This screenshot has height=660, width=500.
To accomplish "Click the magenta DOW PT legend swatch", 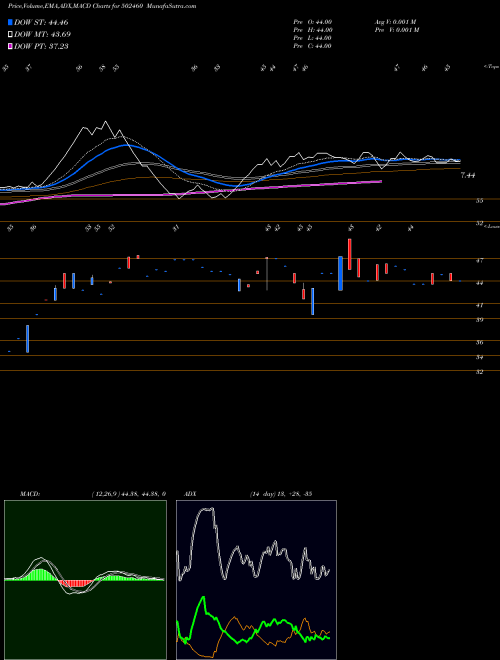I will coord(10,46).
